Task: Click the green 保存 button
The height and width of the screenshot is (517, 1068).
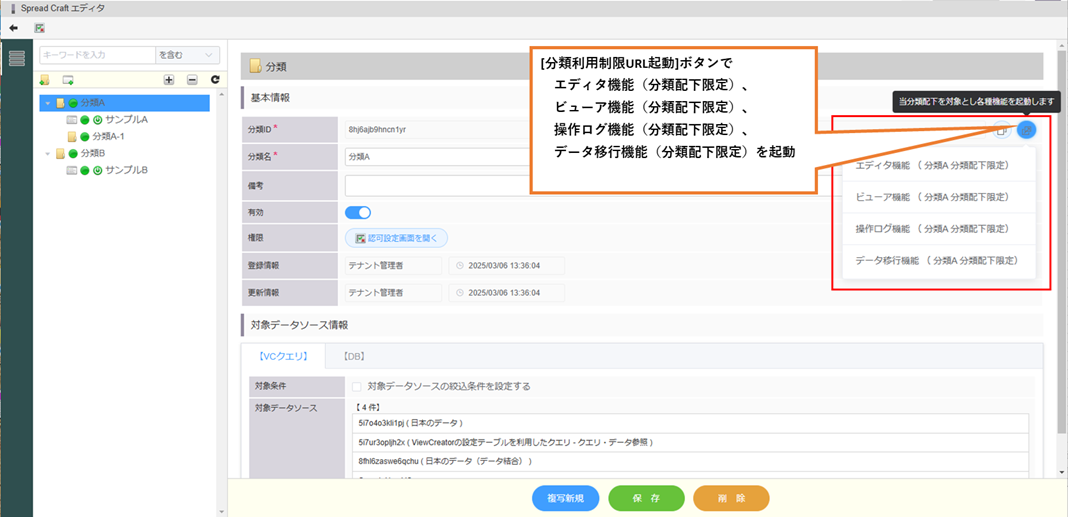Action: point(646,498)
